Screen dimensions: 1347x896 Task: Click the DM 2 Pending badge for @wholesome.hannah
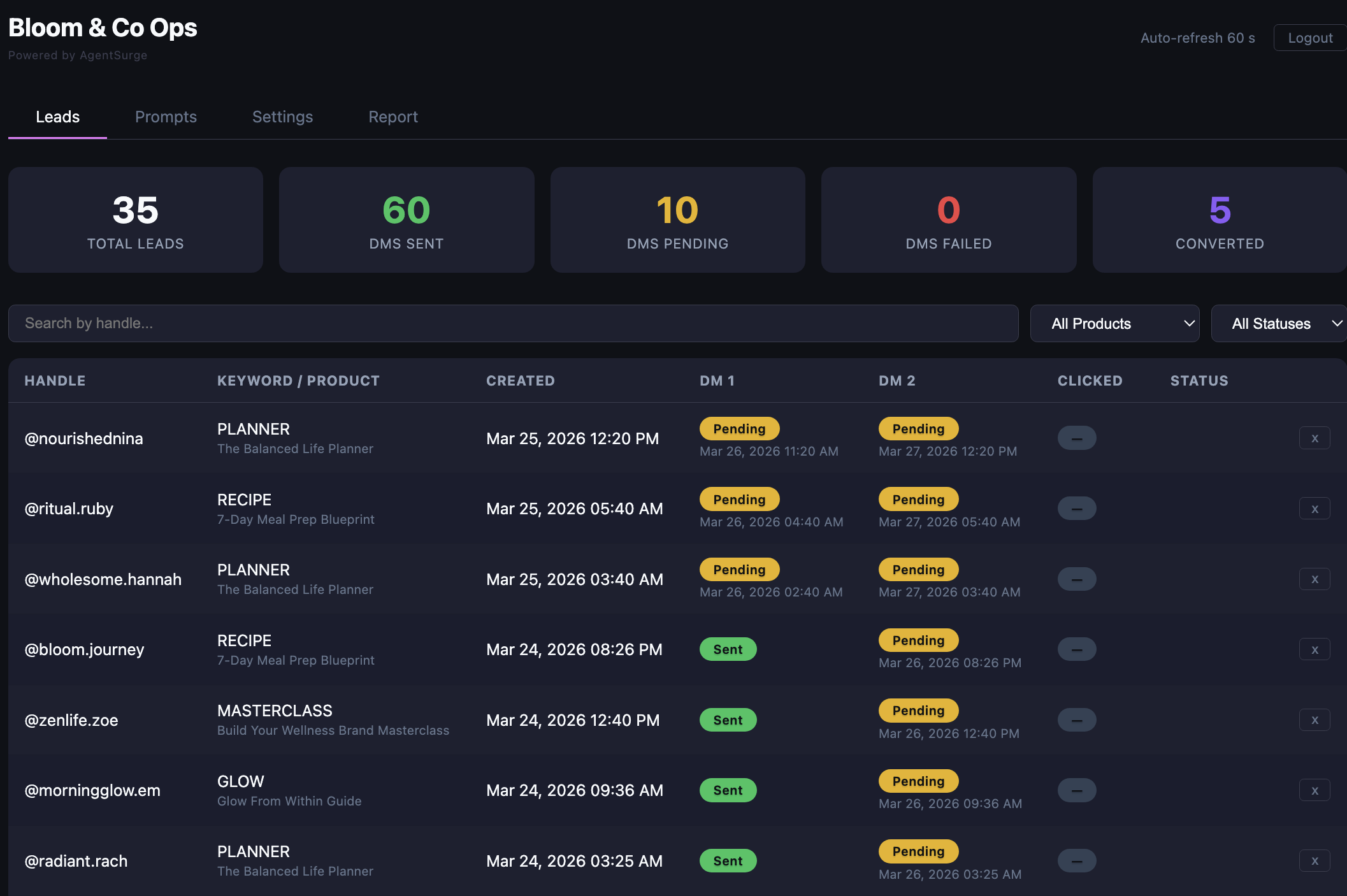(x=918, y=569)
